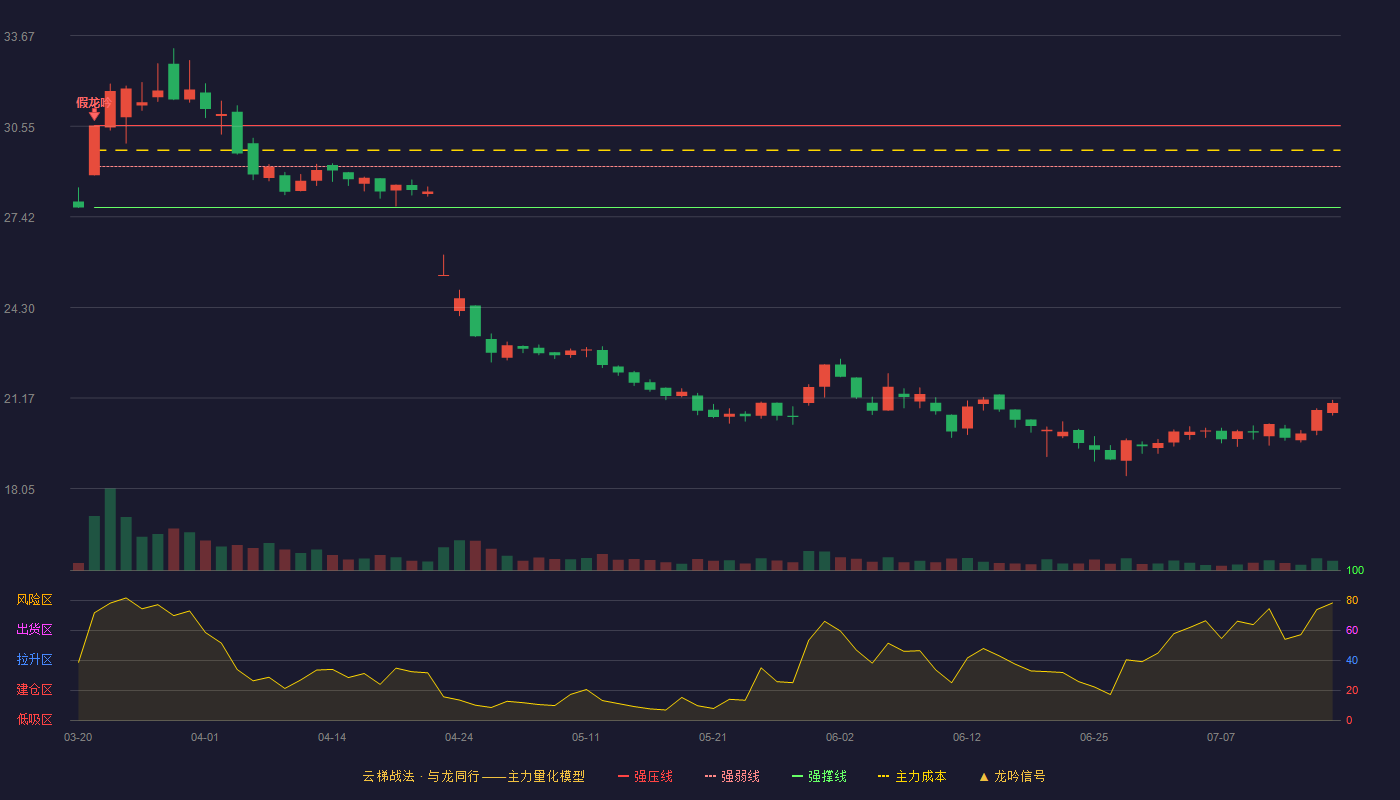Click the 80 indicator scale label
The image size is (1400, 800).
pyautogui.click(x=1352, y=600)
